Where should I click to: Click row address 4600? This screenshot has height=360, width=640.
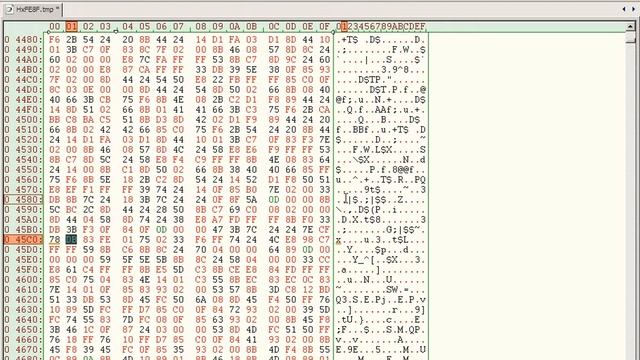tap(23, 280)
